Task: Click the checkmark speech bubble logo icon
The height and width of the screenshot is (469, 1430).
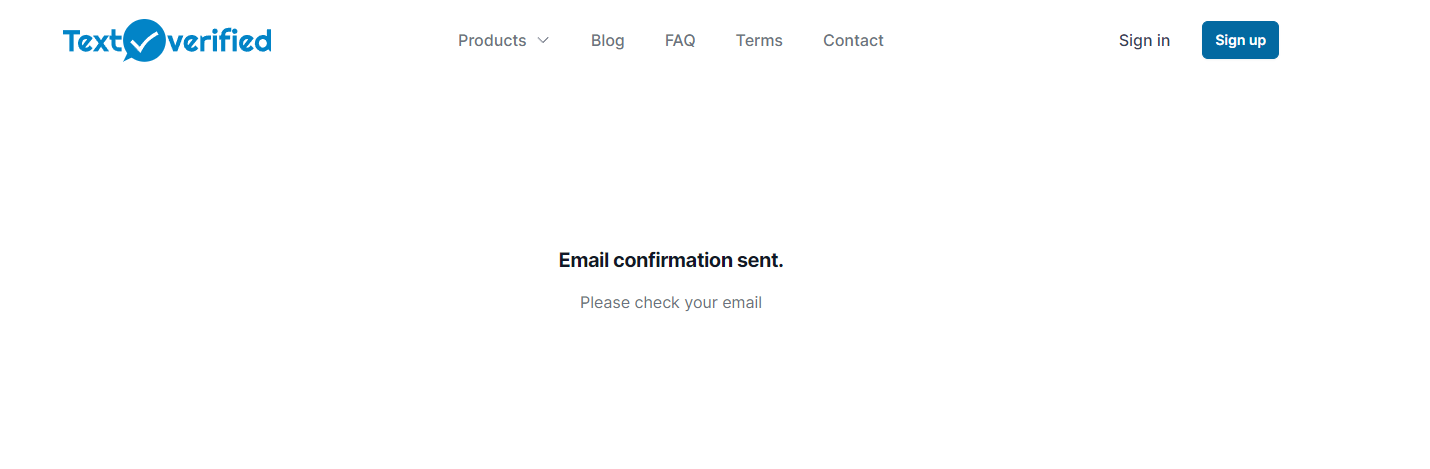Action: pos(146,40)
